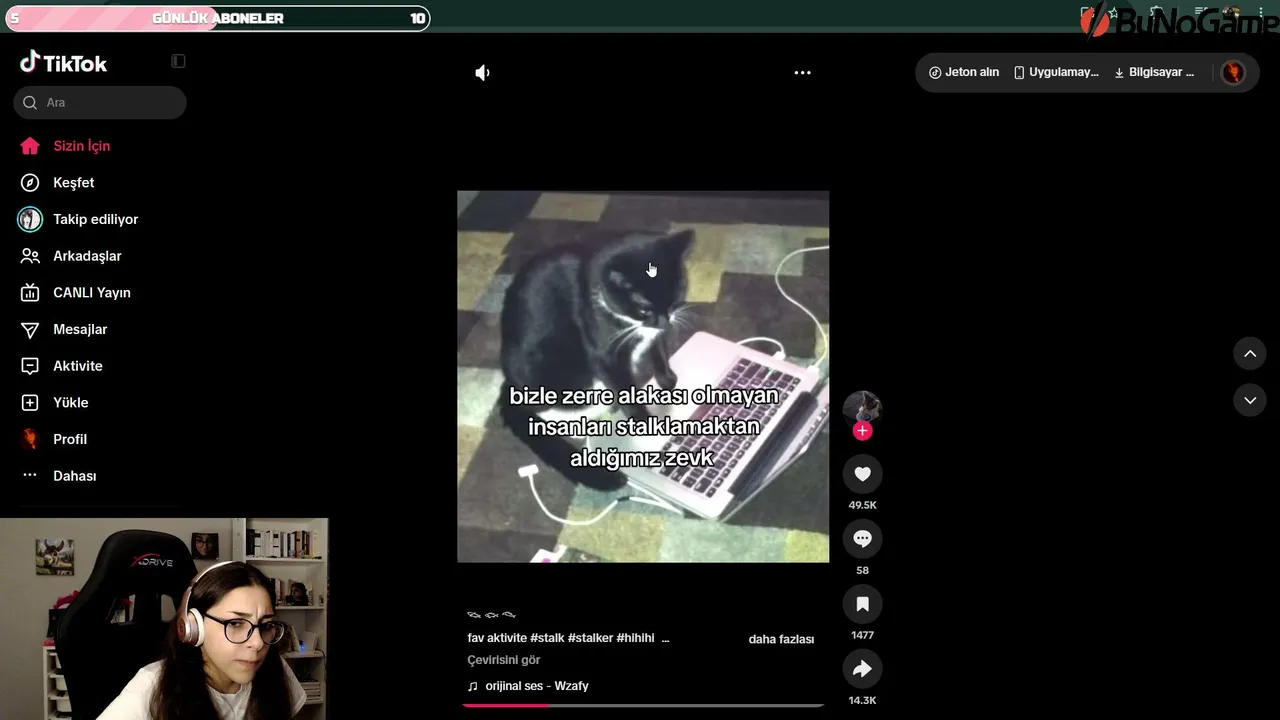Click the #stalker hashtag
The image size is (1280, 720).
pyautogui.click(x=590, y=638)
